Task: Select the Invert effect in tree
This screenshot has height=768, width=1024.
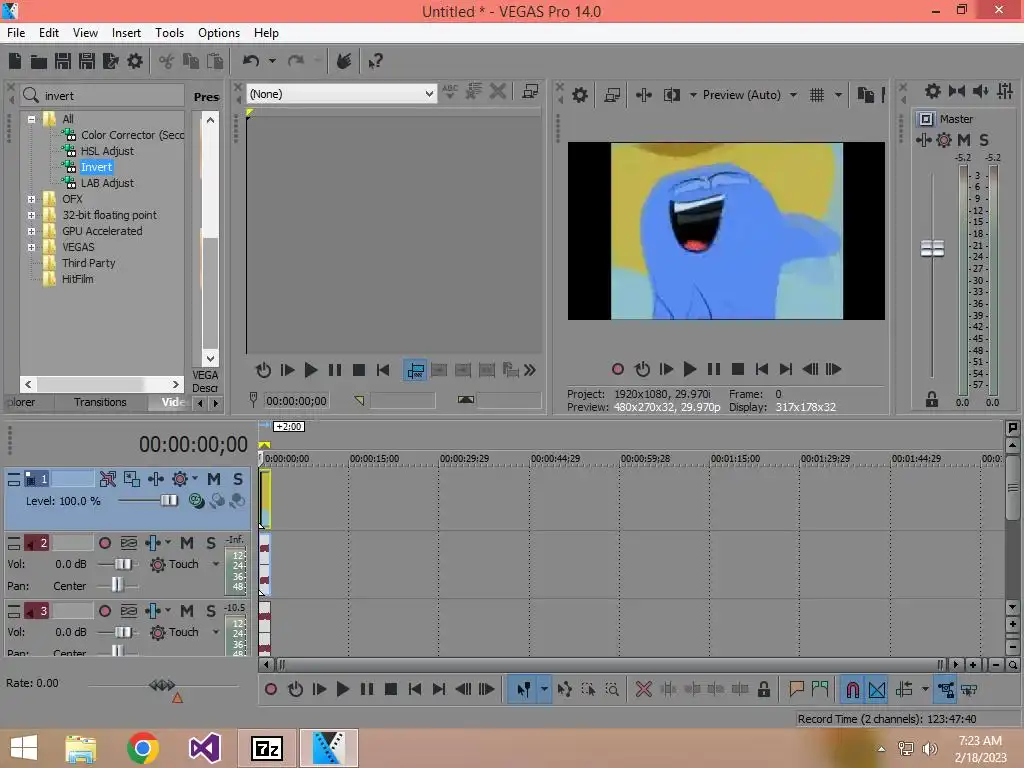Action: point(96,167)
